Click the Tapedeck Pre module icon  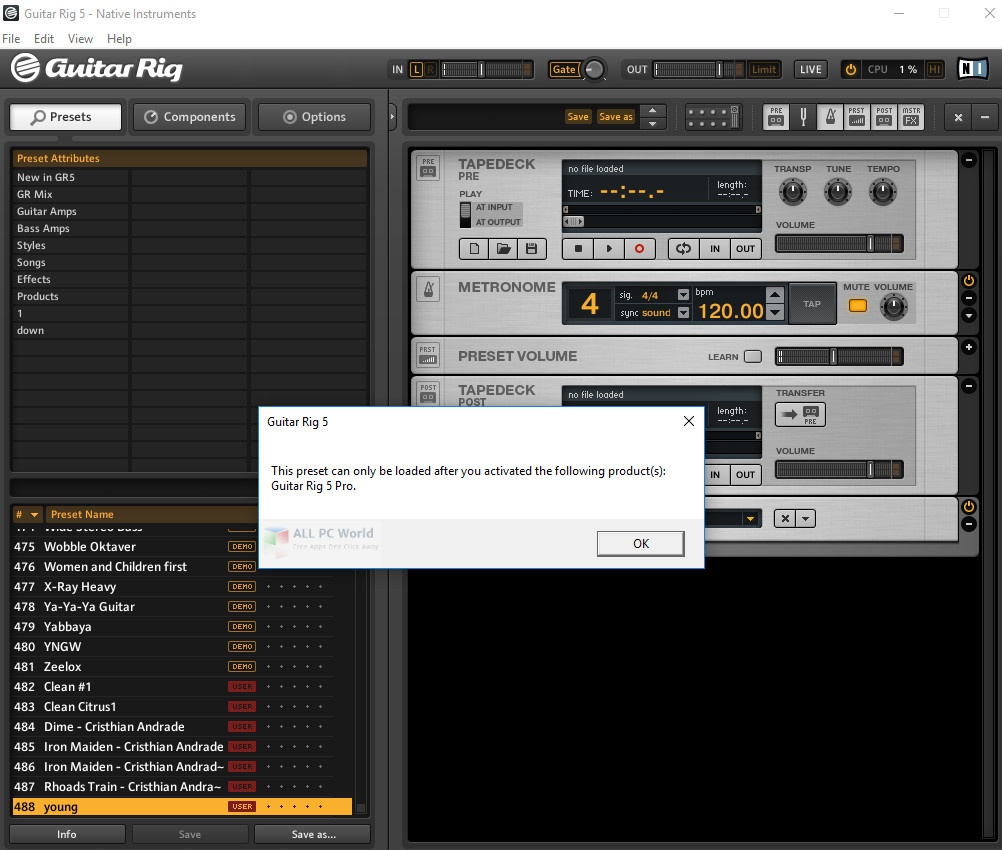(428, 168)
